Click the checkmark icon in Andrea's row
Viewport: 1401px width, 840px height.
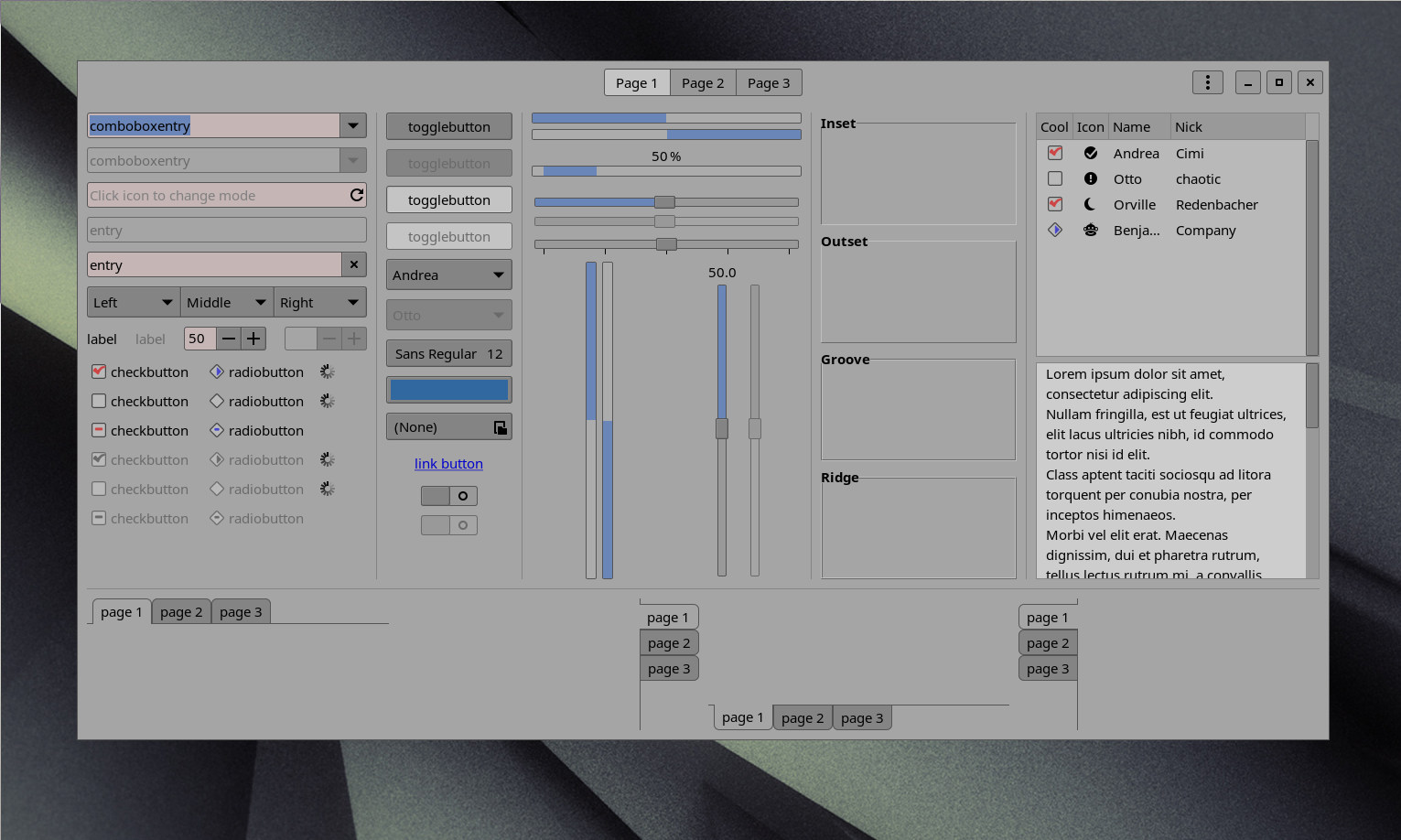[x=1091, y=153]
